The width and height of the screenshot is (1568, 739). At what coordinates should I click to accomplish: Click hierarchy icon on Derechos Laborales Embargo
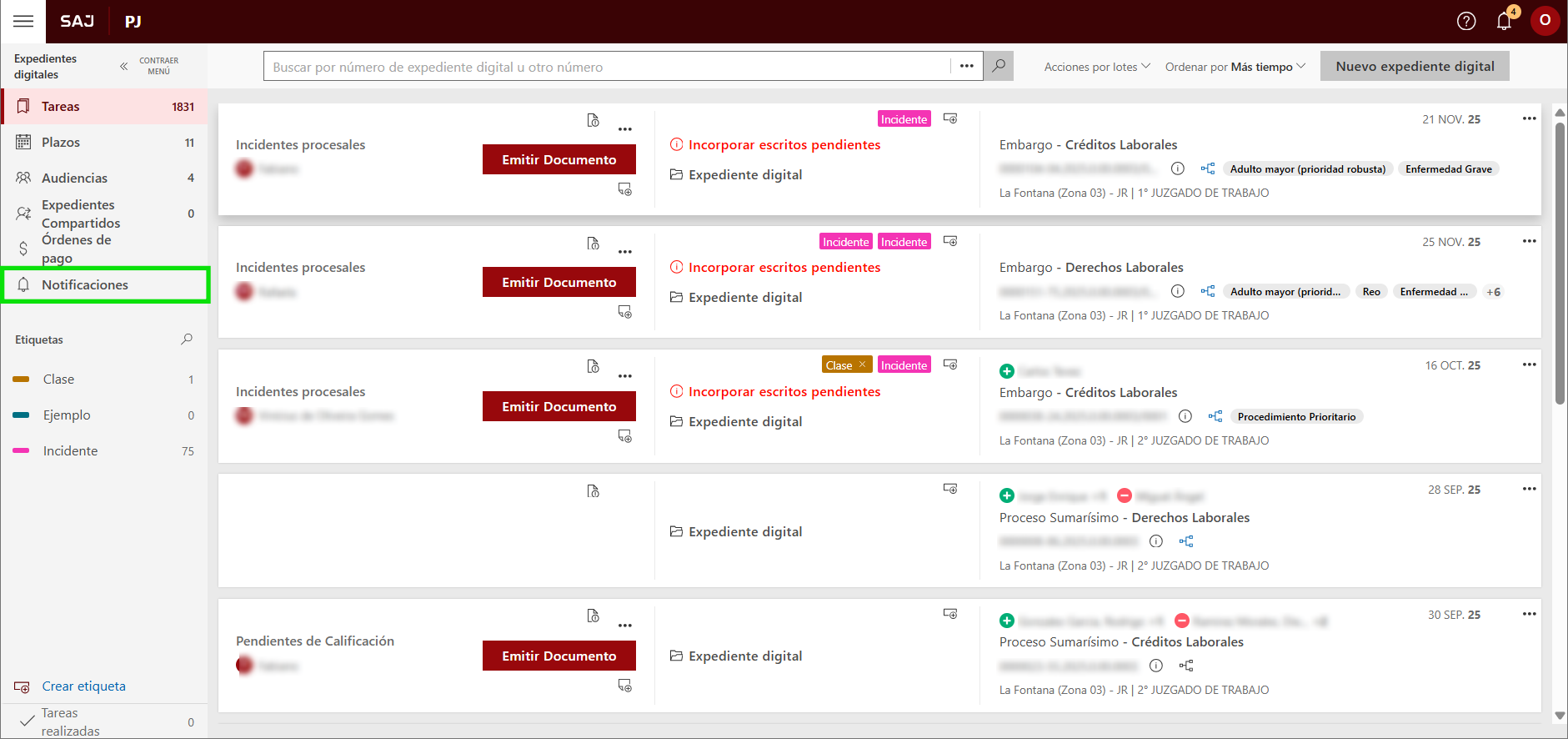click(1207, 291)
